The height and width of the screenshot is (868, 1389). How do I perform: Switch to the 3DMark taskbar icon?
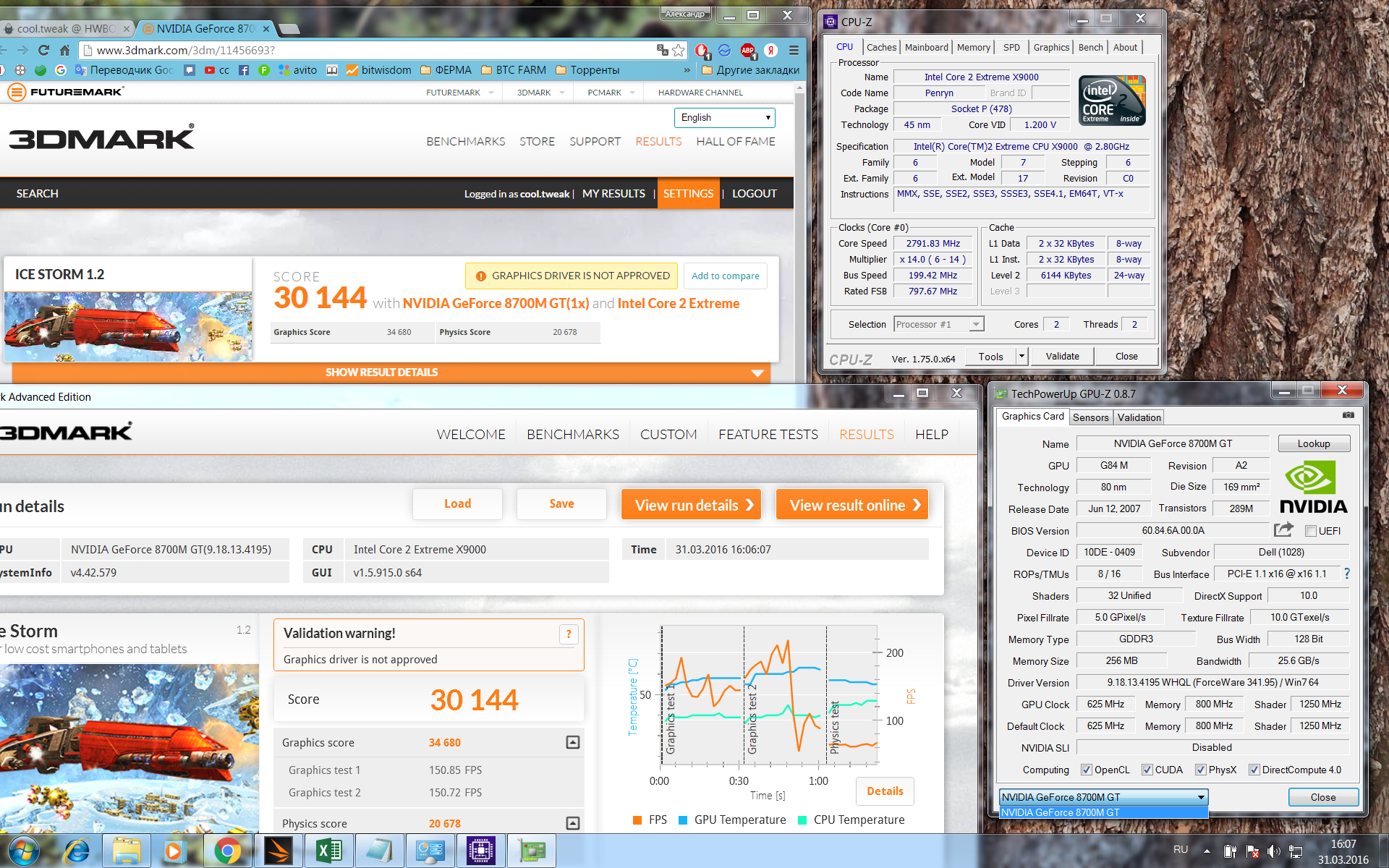pos(279,851)
